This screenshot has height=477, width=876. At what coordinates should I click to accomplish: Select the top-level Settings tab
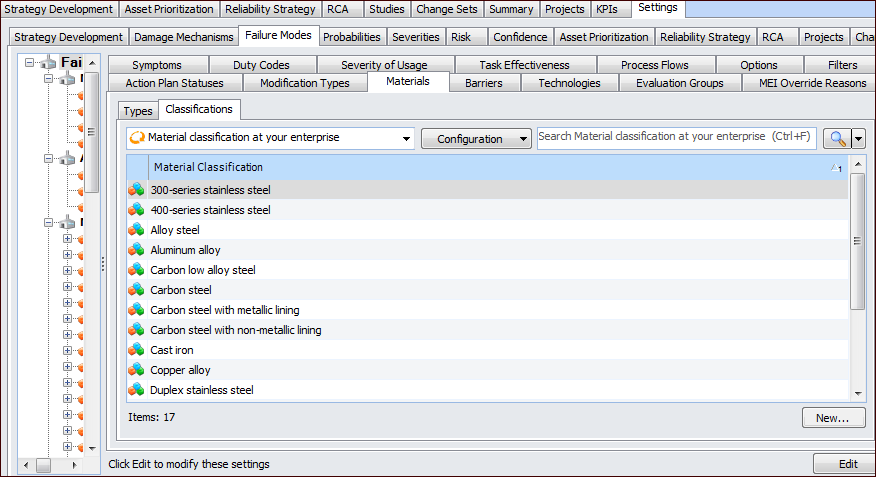[x=658, y=8]
